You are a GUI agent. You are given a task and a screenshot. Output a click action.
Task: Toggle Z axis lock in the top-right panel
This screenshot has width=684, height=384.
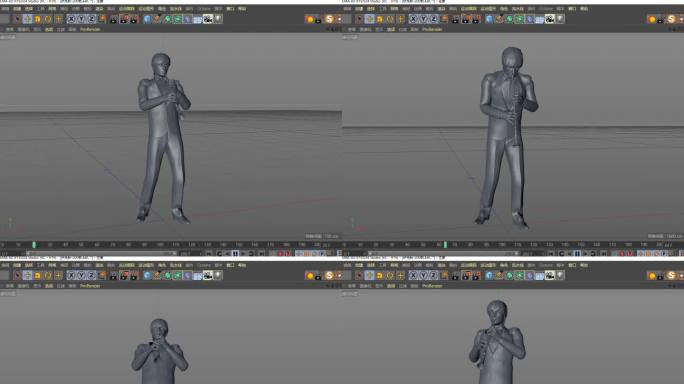pyautogui.click(x=434, y=19)
